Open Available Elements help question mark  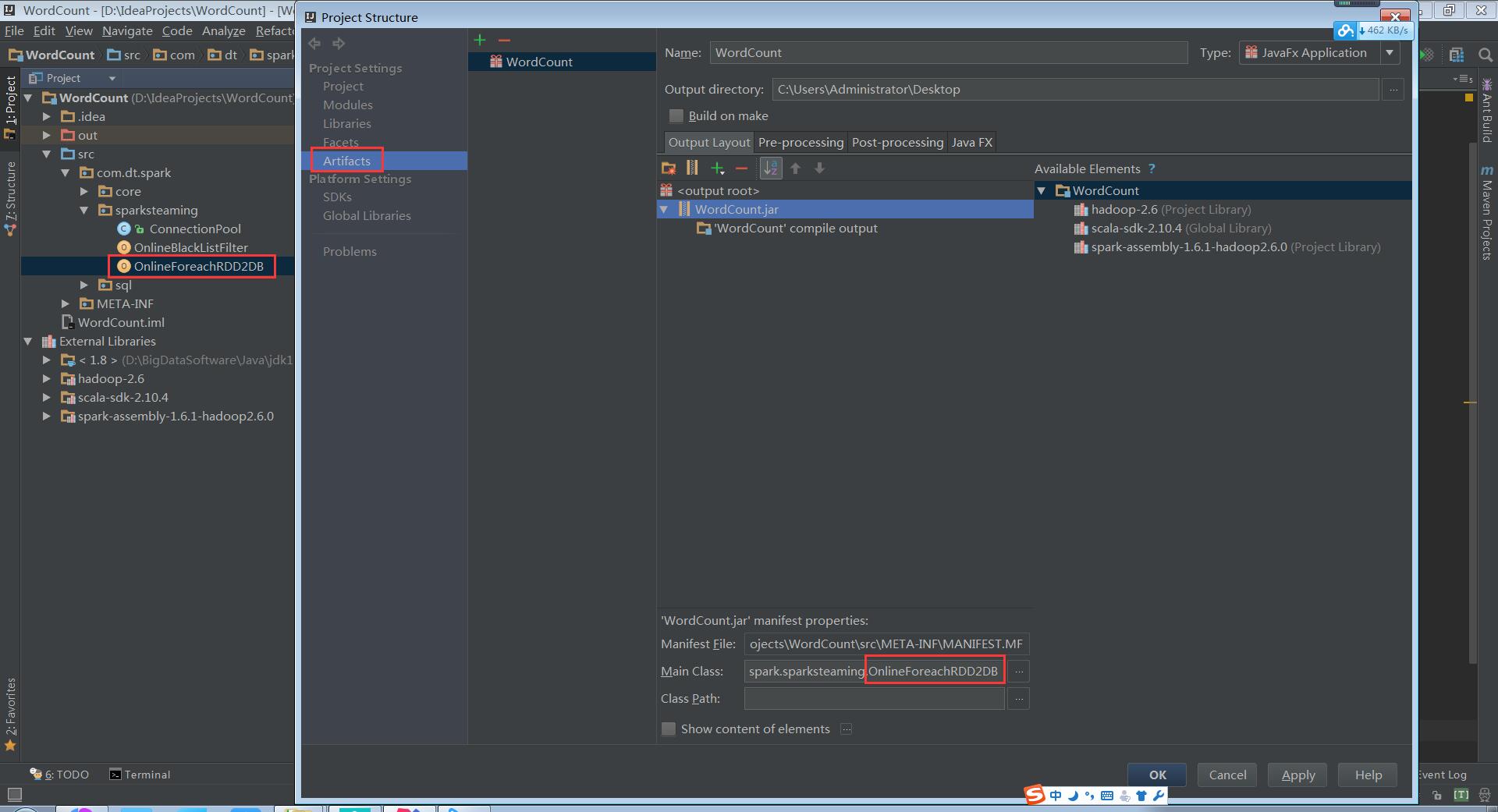[x=1152, y=168]
